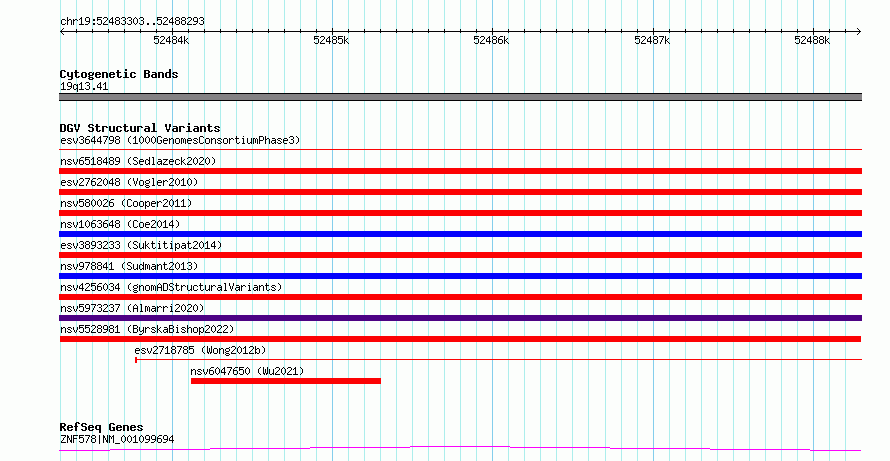The width and height of the screenshot is (890, 461).
Task: Select the red bar for nsv4256034
Action: click(x=460, y=297)
